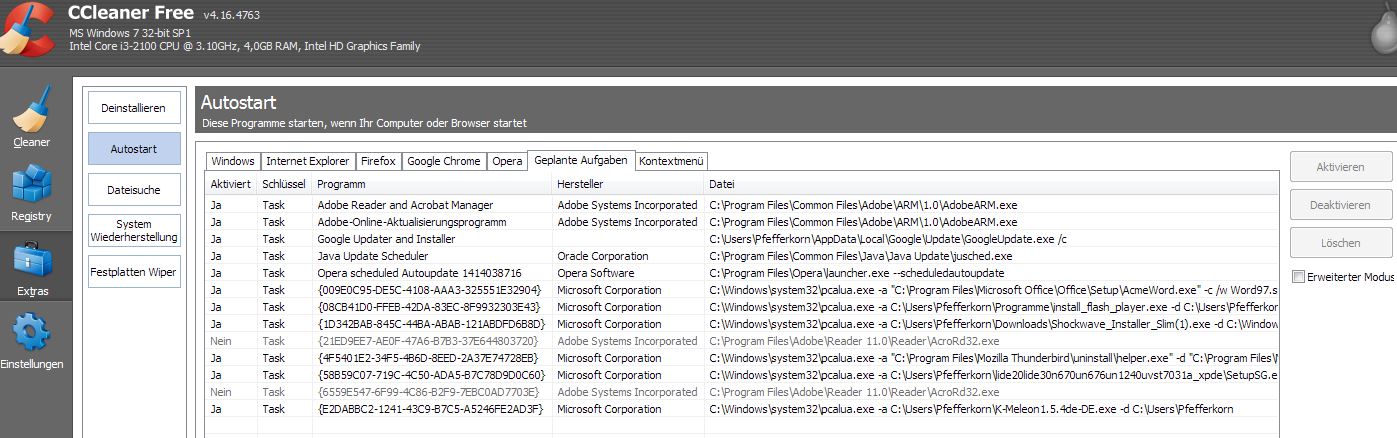
Task: Click the CCleaner logo icon
Action: click(26, 28)
